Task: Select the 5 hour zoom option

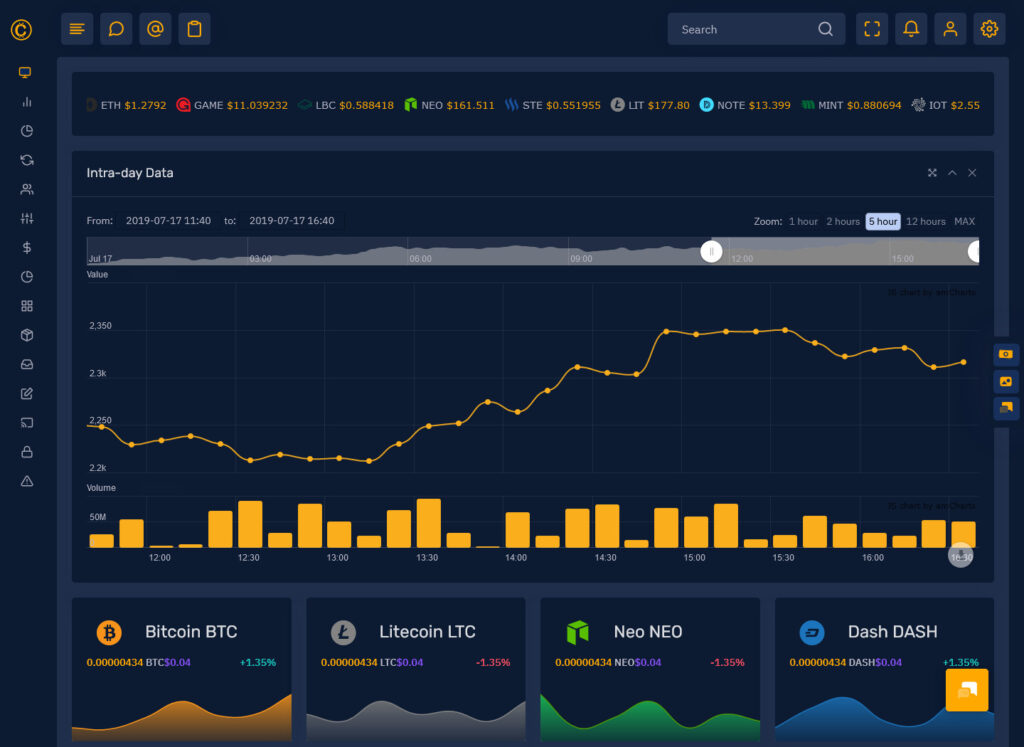Action: [x=883, y=221]
